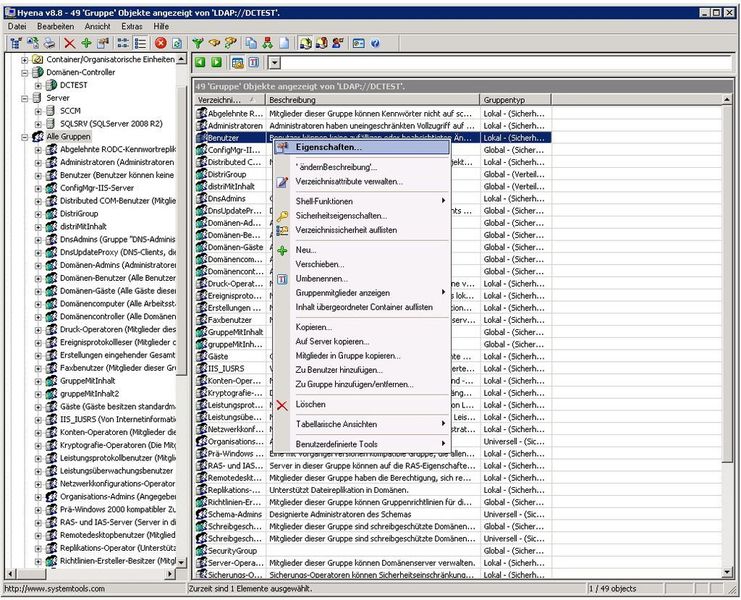Click the tree panel scroll down arrow

point(181,562)
